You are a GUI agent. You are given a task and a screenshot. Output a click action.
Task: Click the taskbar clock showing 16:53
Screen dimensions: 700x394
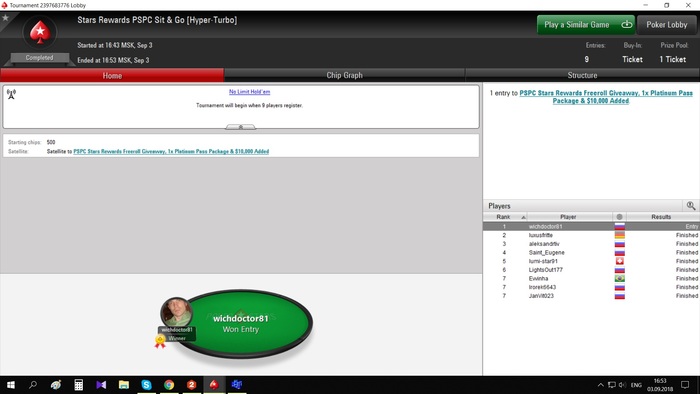coord(660,385)
